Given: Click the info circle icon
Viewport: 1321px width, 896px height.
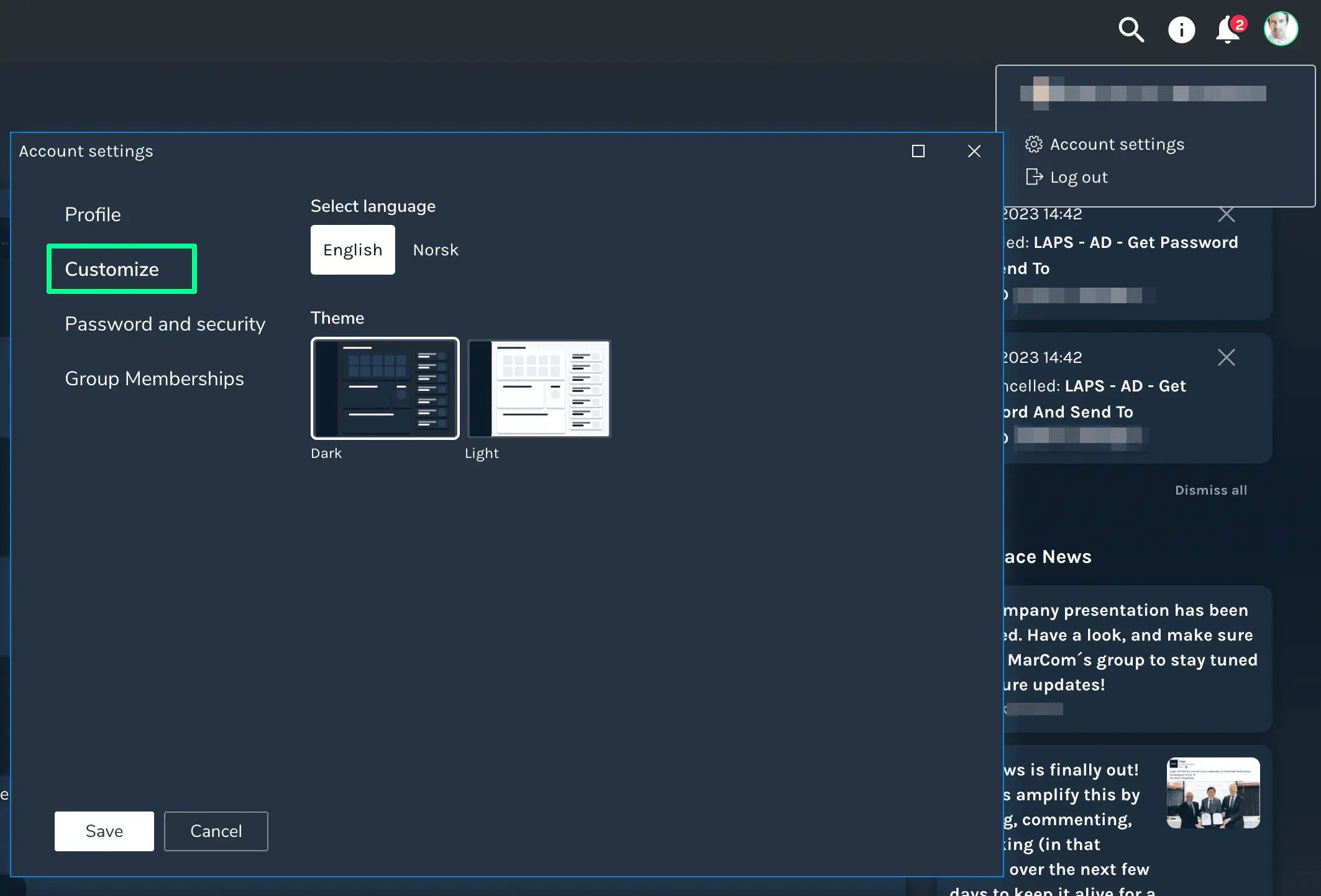Looking at the screenshot, I should (1181, 29).
